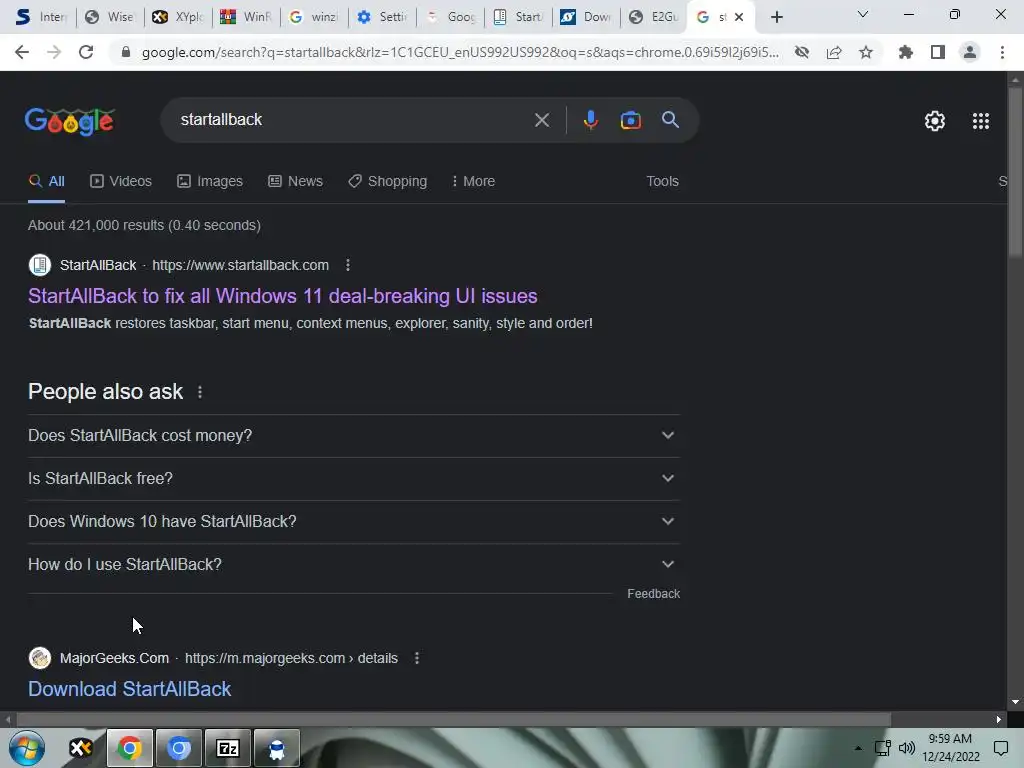
Task: Open the tab search chevron
Action: (x=863, y=14)
